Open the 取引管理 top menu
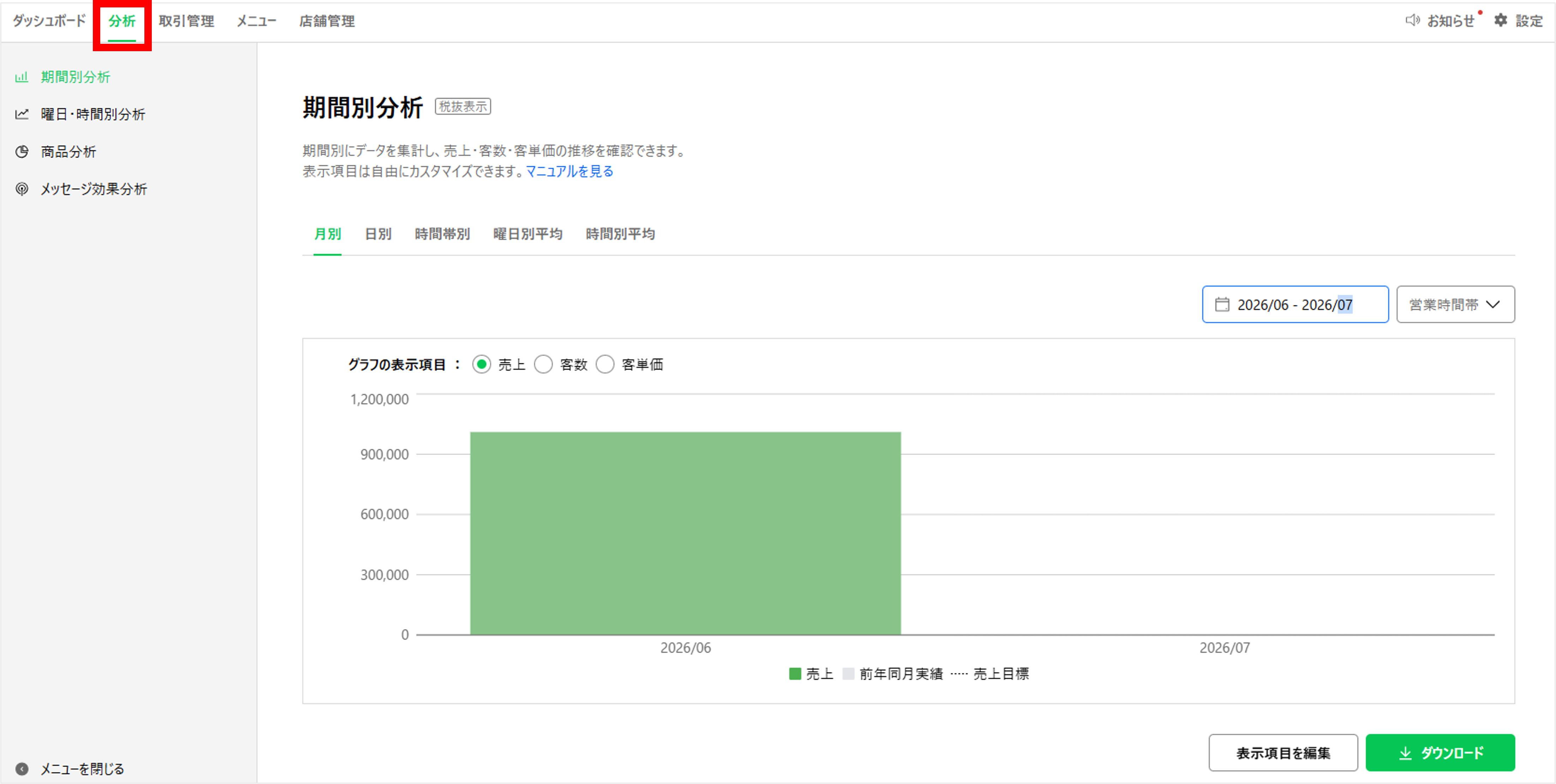 pyautogui.click(x=186, y=21)
